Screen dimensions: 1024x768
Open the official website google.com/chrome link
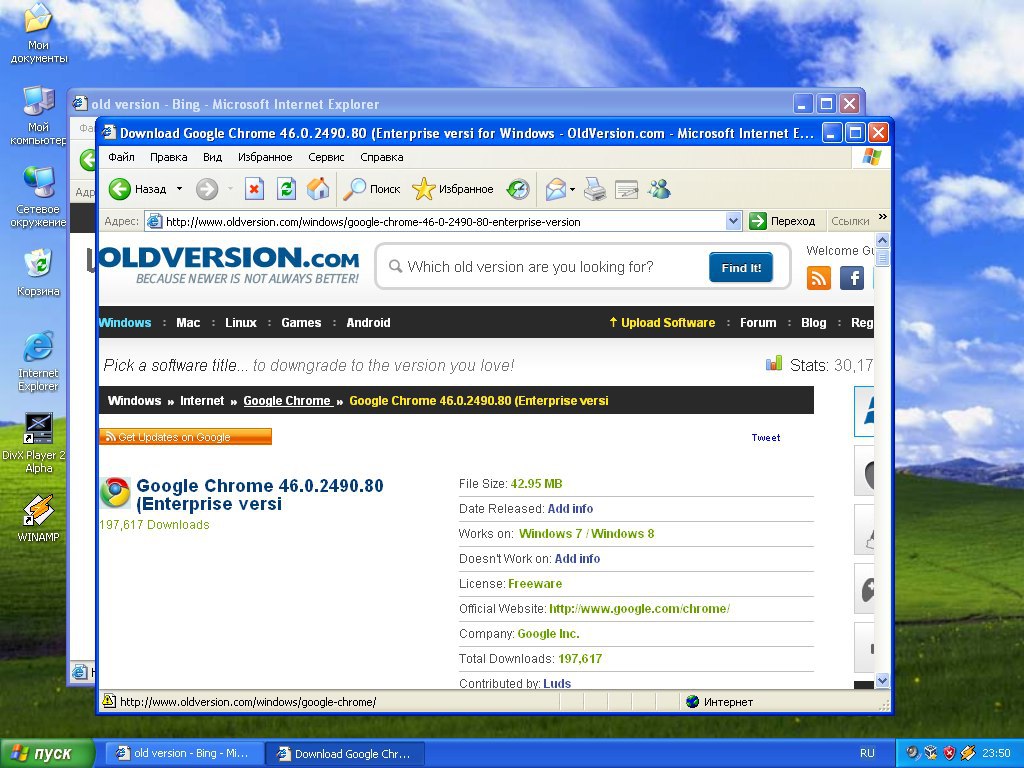pyautogui.click(x=639, y=609)
